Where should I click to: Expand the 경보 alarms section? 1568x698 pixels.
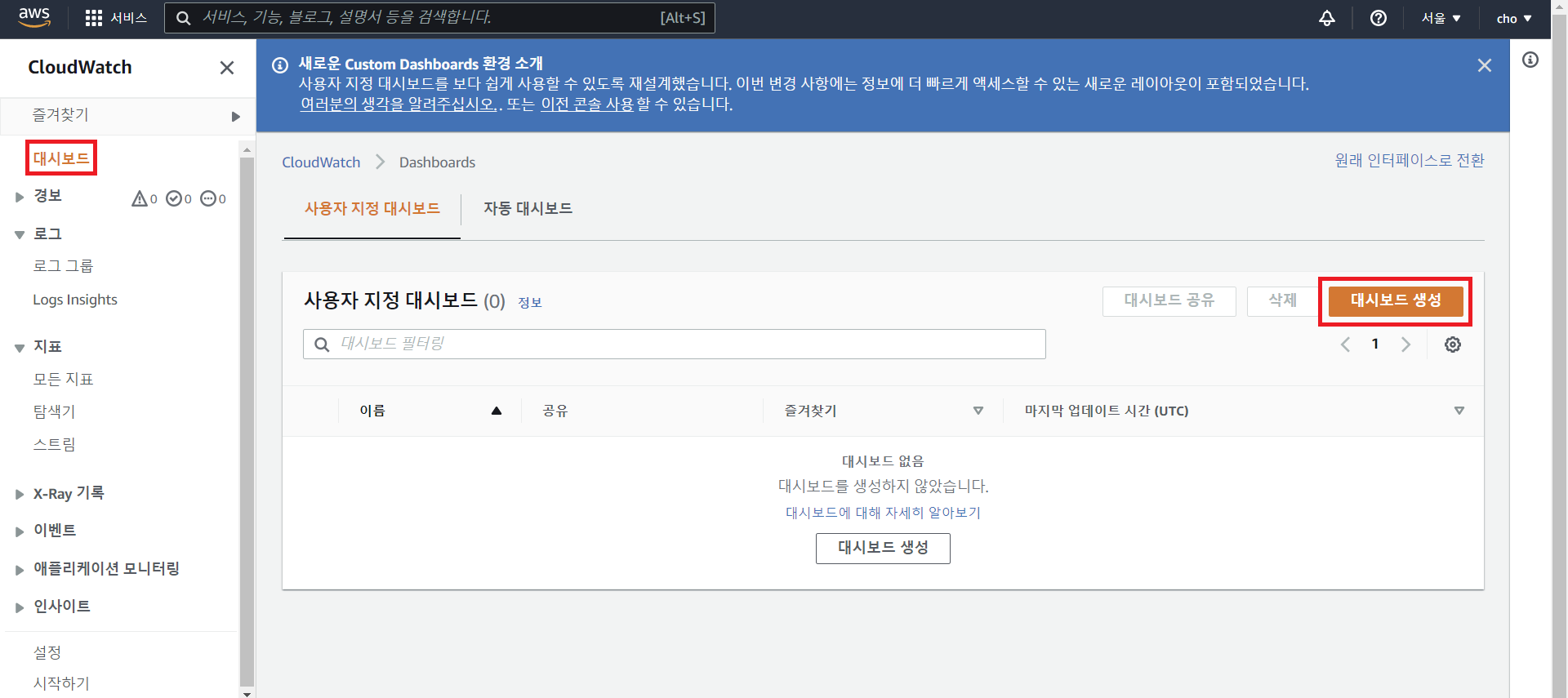(x=19, y=197)
